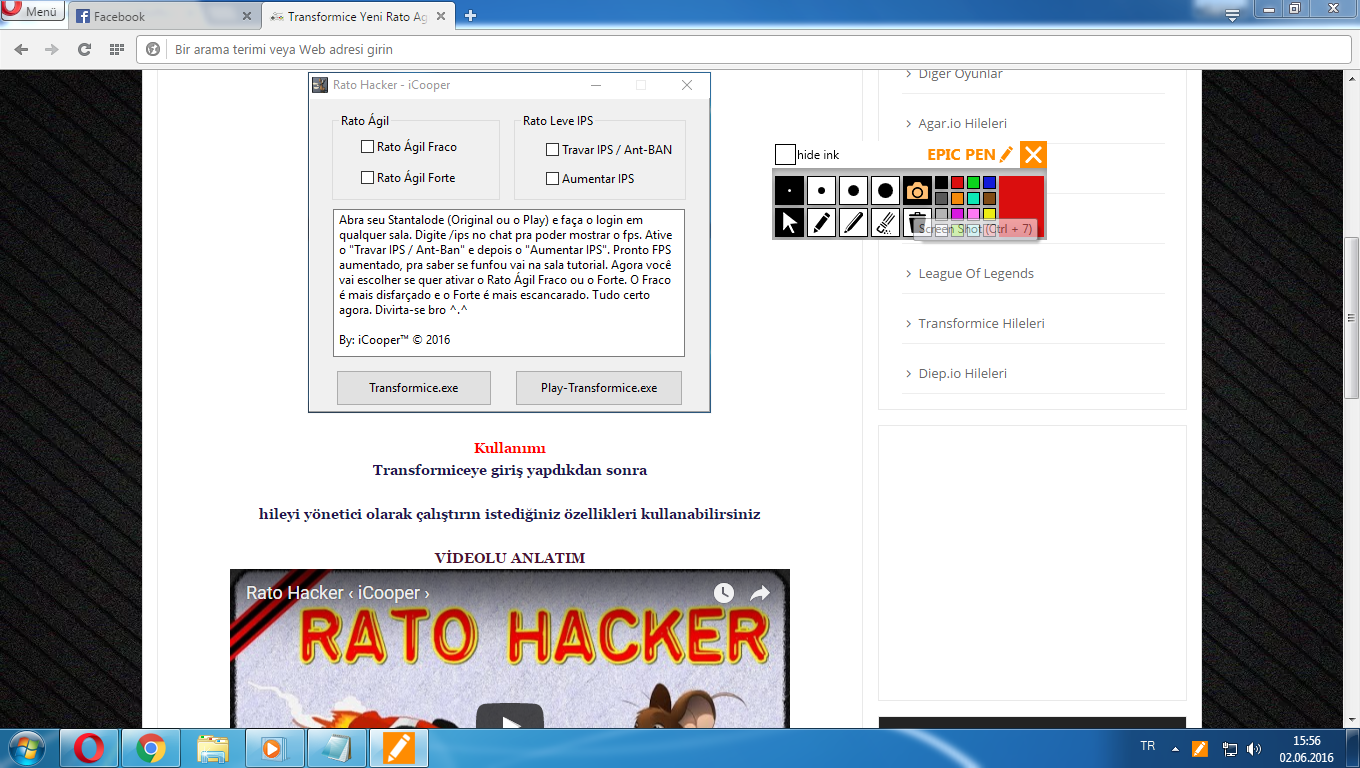
Task: Open the Agar.io Hileleri sidebar link
Action: pos(963,124)
